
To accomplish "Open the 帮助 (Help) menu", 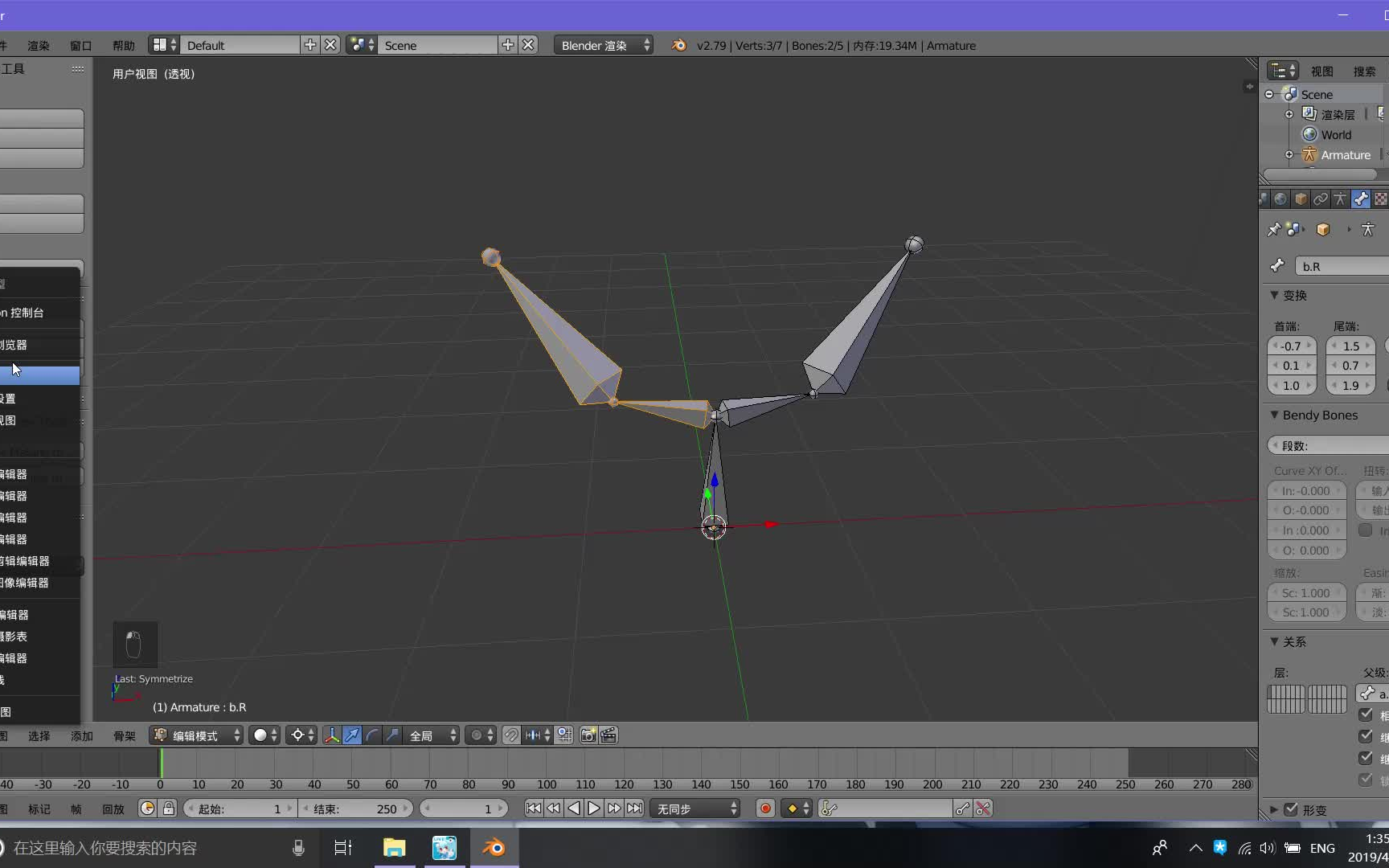I will click(124, 46).
